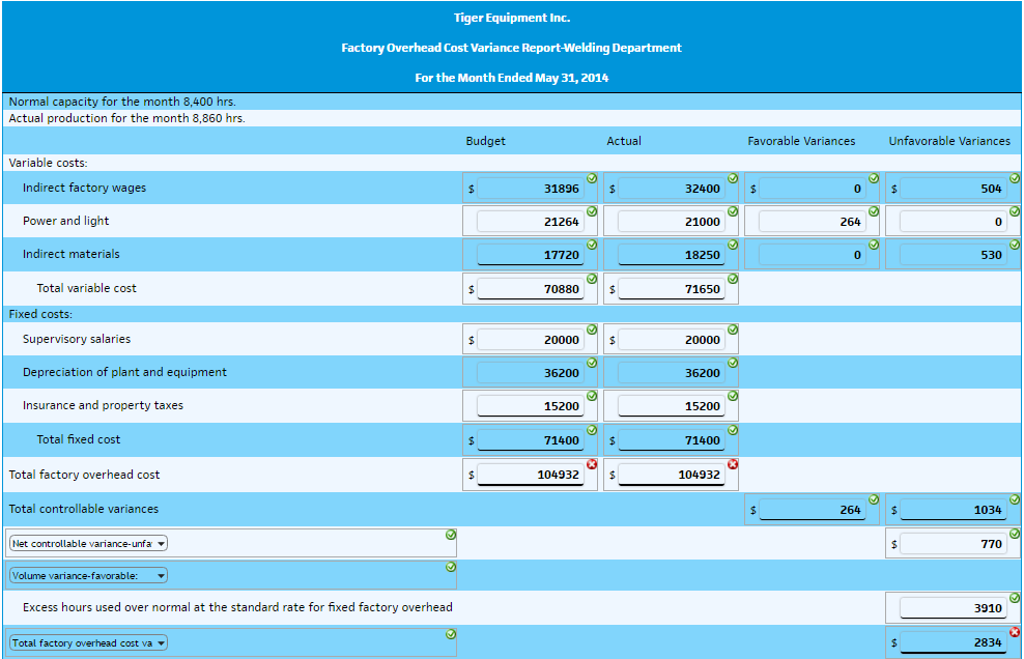Select the Net controllable variance amount field 770
Image resolution: width=1024 pixels, height=659 pixels.
pyautogui.click(x=953, y=544)
